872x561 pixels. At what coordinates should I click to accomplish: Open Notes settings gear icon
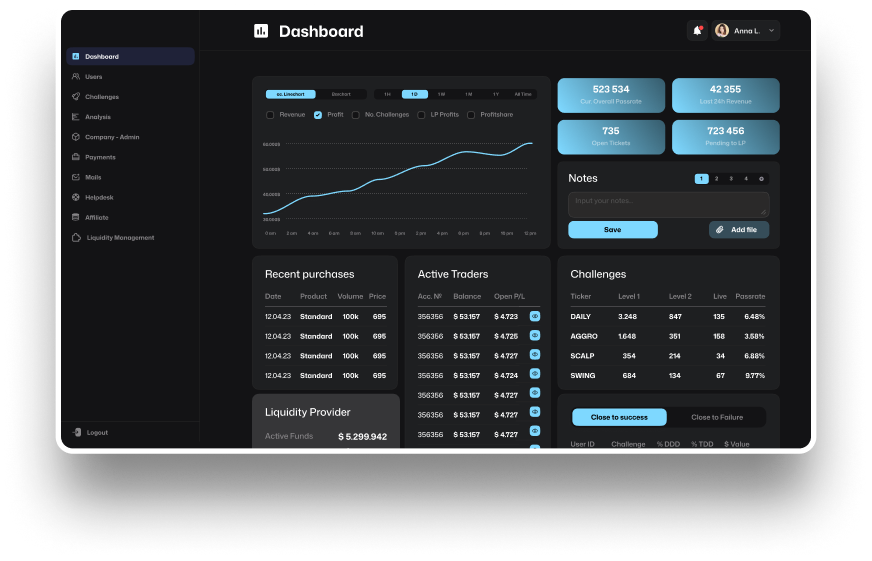761,178
